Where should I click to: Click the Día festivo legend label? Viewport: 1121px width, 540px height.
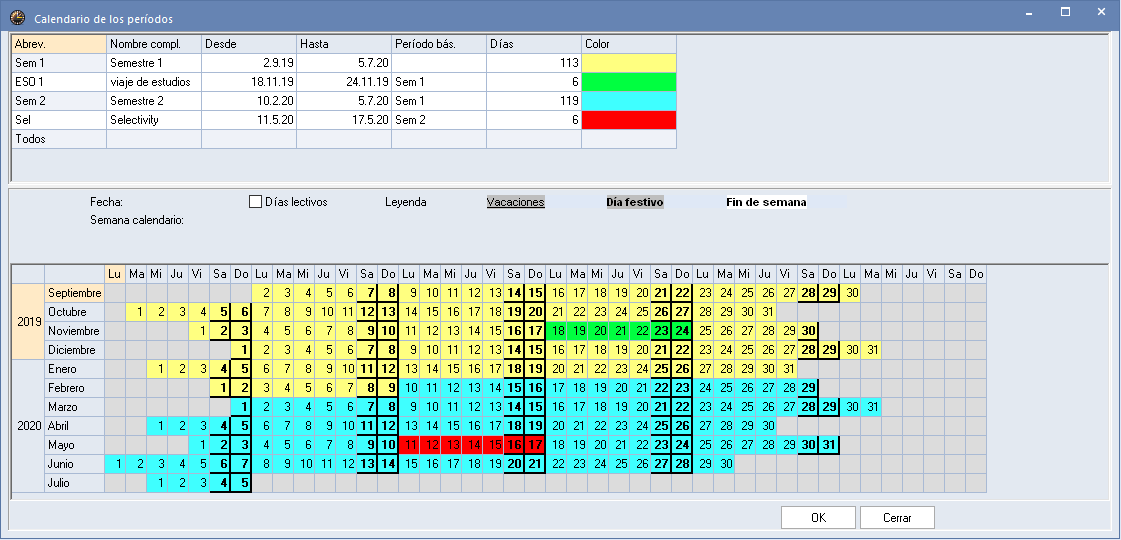point(635,202)
